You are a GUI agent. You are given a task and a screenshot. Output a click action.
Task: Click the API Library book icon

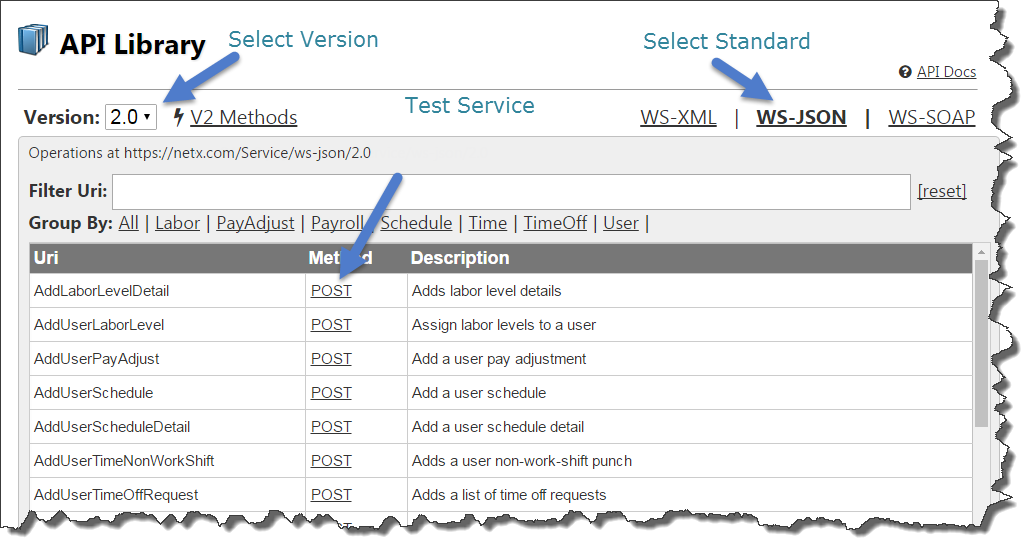click(33, 42)
